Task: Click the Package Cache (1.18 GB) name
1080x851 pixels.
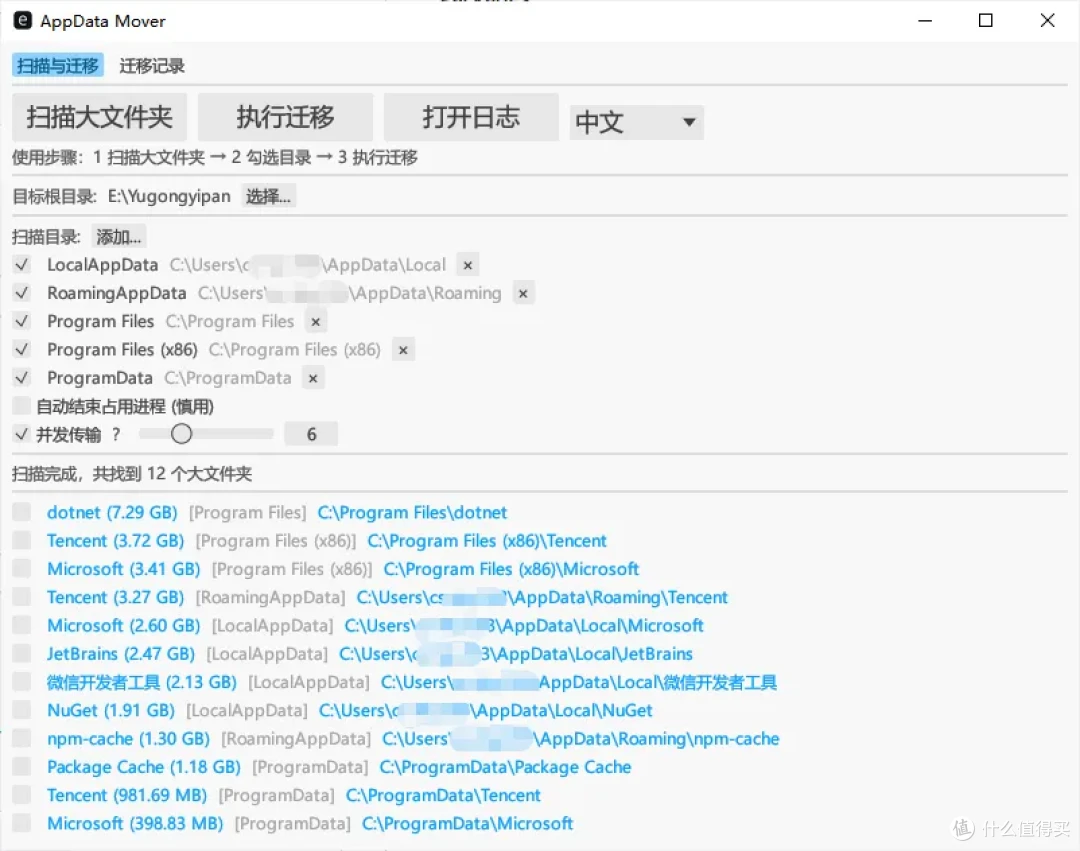Action: coord(143,766)
